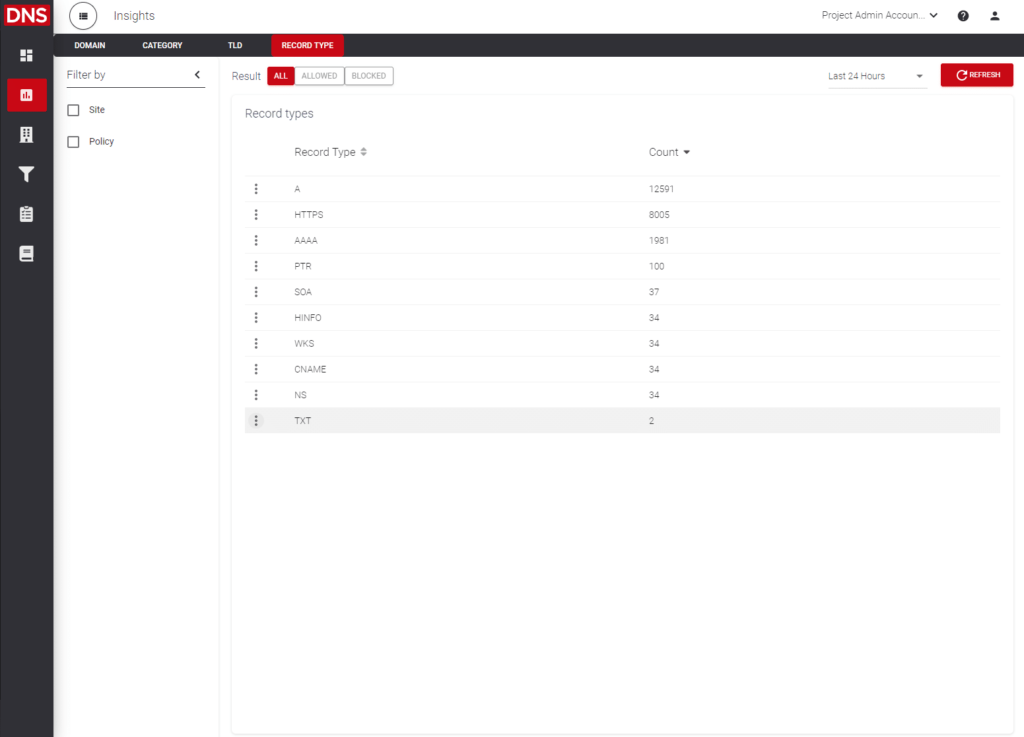
Task: Click the round menu list icon beside Insights
Action: click(x=83, y=16)
